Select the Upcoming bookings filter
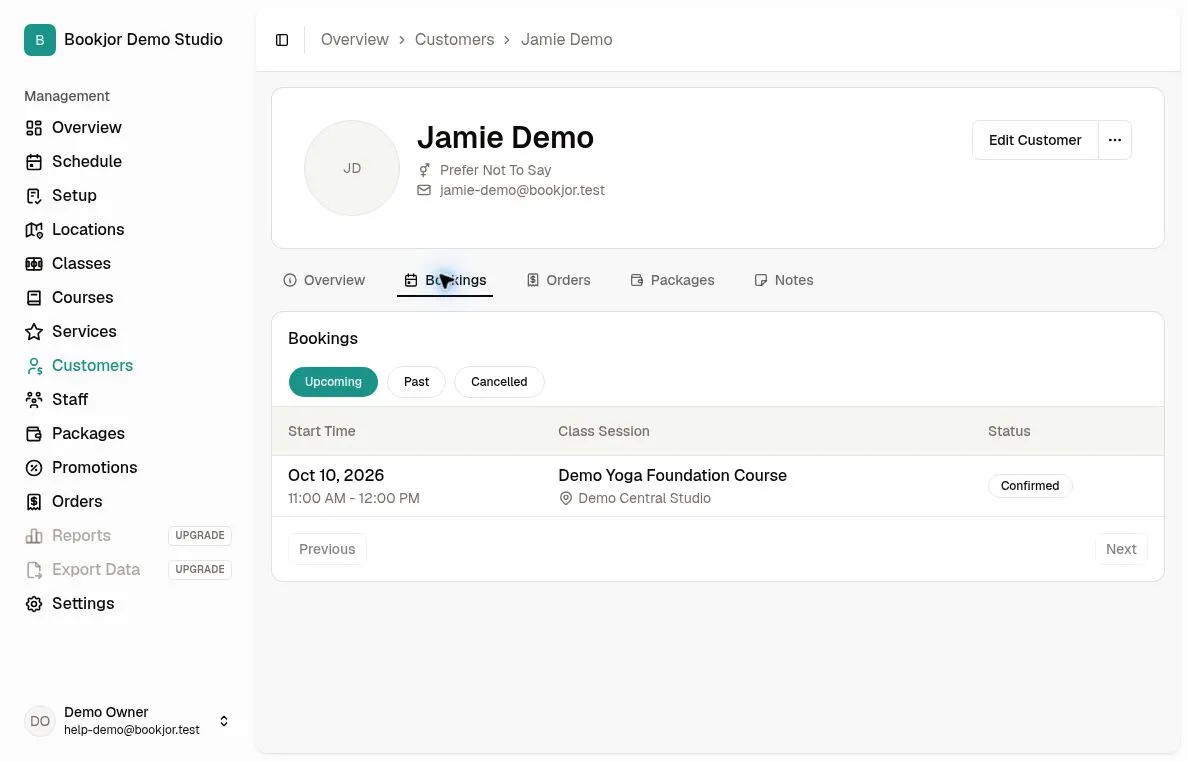Image resolution: width=1188 pixels, height=761 pixels. tap(333, 382)
